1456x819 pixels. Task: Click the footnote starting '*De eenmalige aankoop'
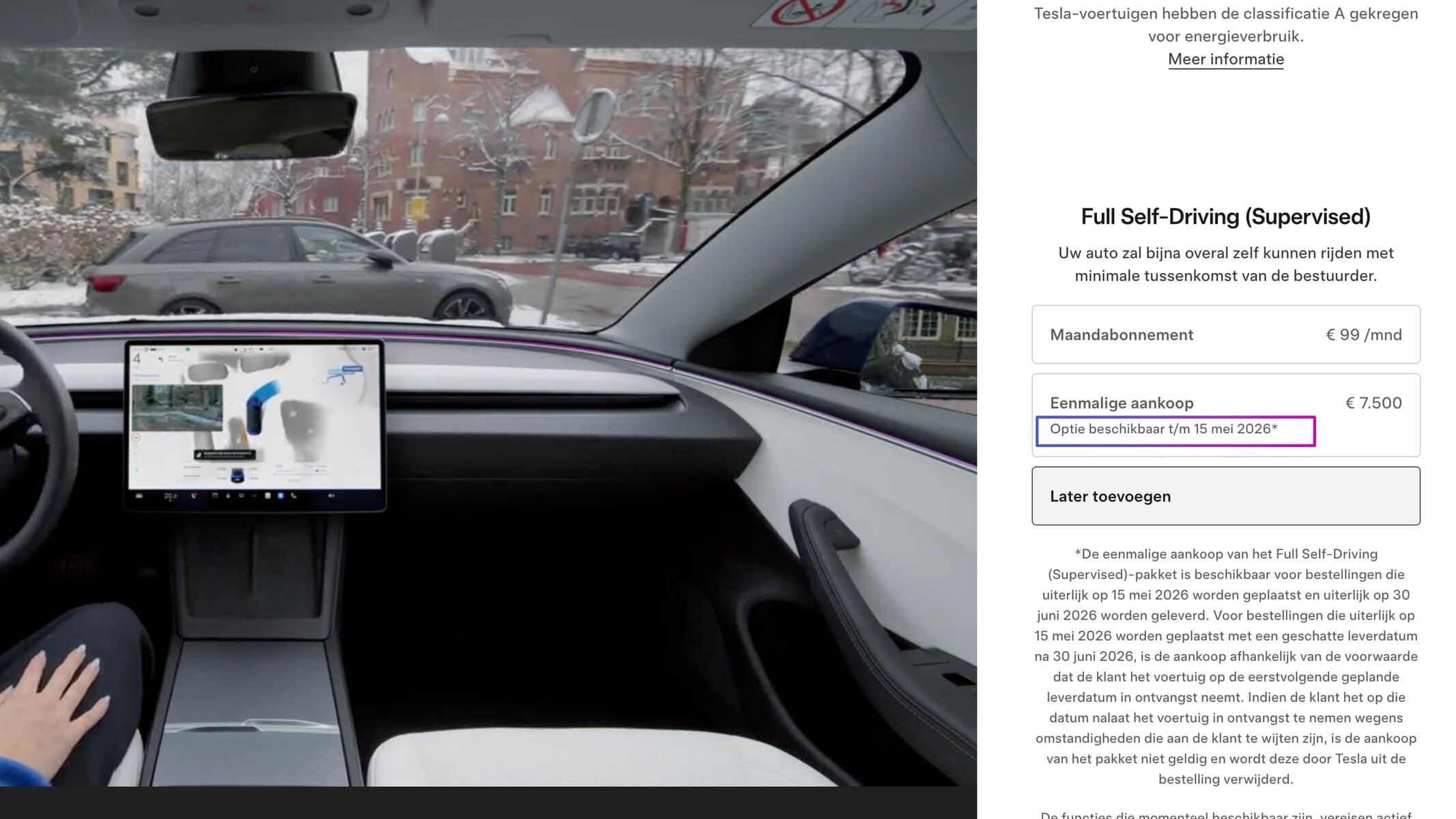[x=1225, y=667]
